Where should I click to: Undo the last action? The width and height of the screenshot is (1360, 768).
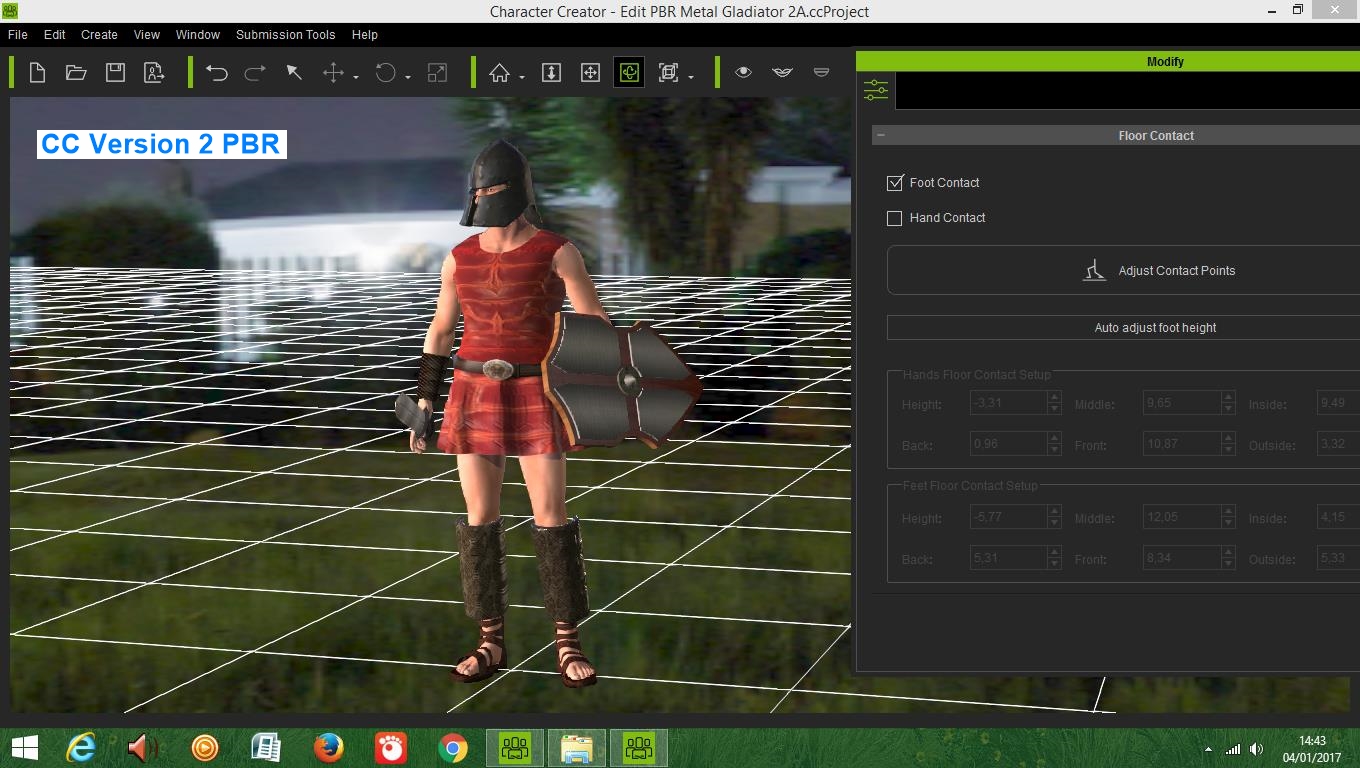(217, 73)
